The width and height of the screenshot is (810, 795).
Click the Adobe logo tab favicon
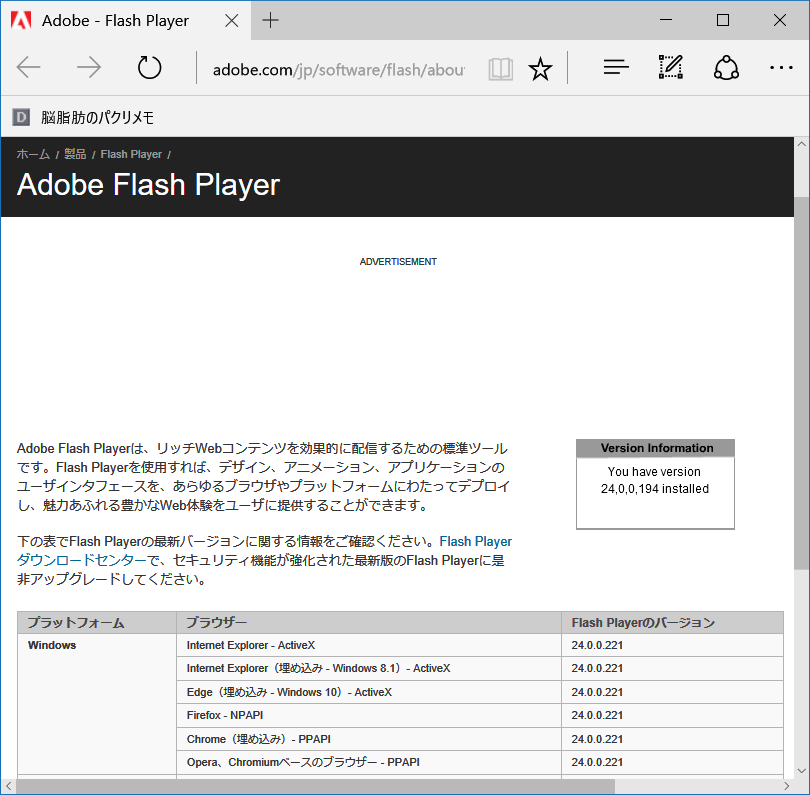click(x=21, y=20)
